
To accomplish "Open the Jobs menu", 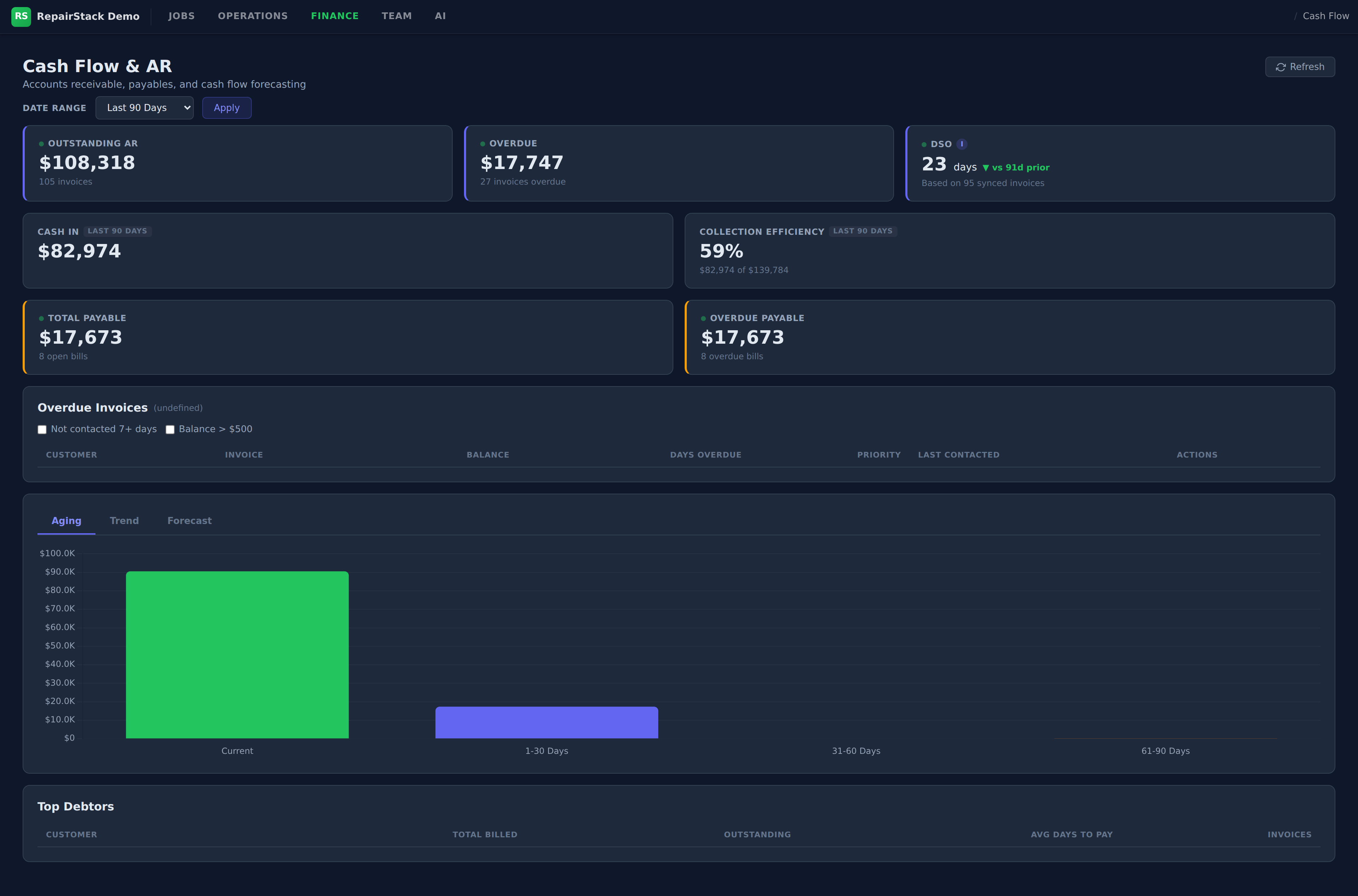I will point(181,16).
